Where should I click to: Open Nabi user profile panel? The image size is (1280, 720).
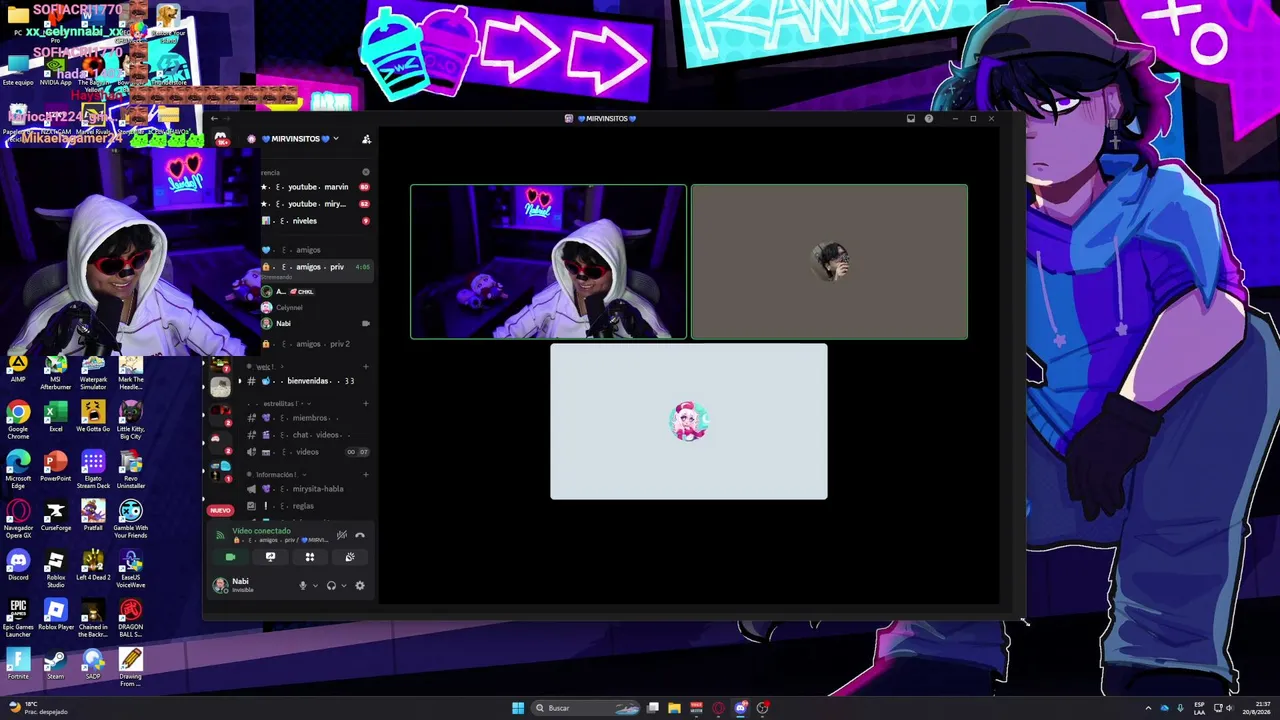tap(240, 585)
